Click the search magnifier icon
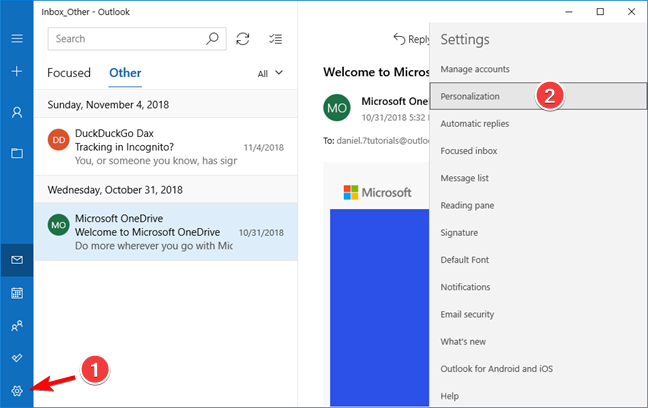Image resolution: width=648 pixels, height=408 pixels. click(x=212, y=39)
